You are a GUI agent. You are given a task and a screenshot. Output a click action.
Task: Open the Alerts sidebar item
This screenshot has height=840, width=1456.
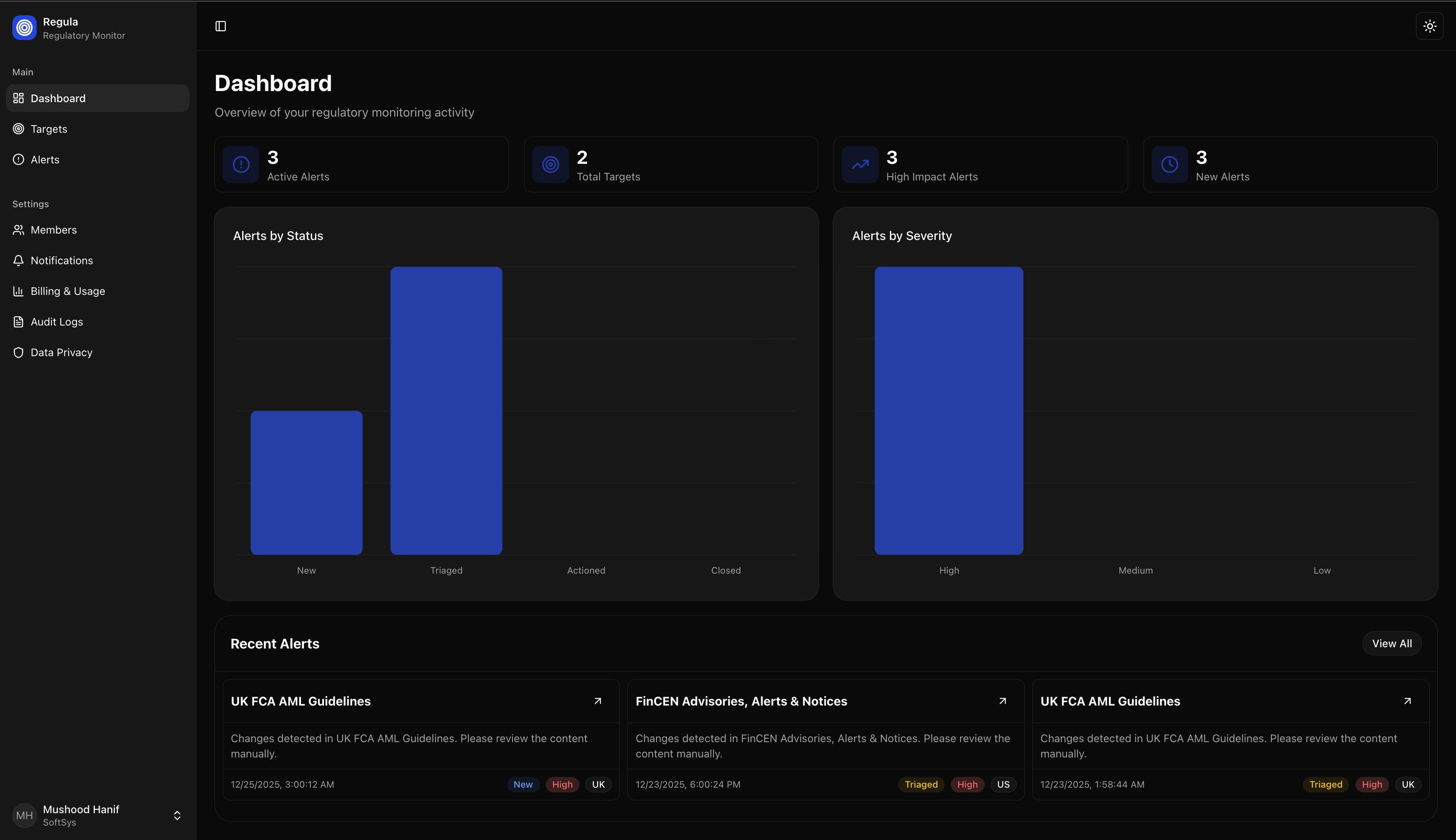click(45, 159)
